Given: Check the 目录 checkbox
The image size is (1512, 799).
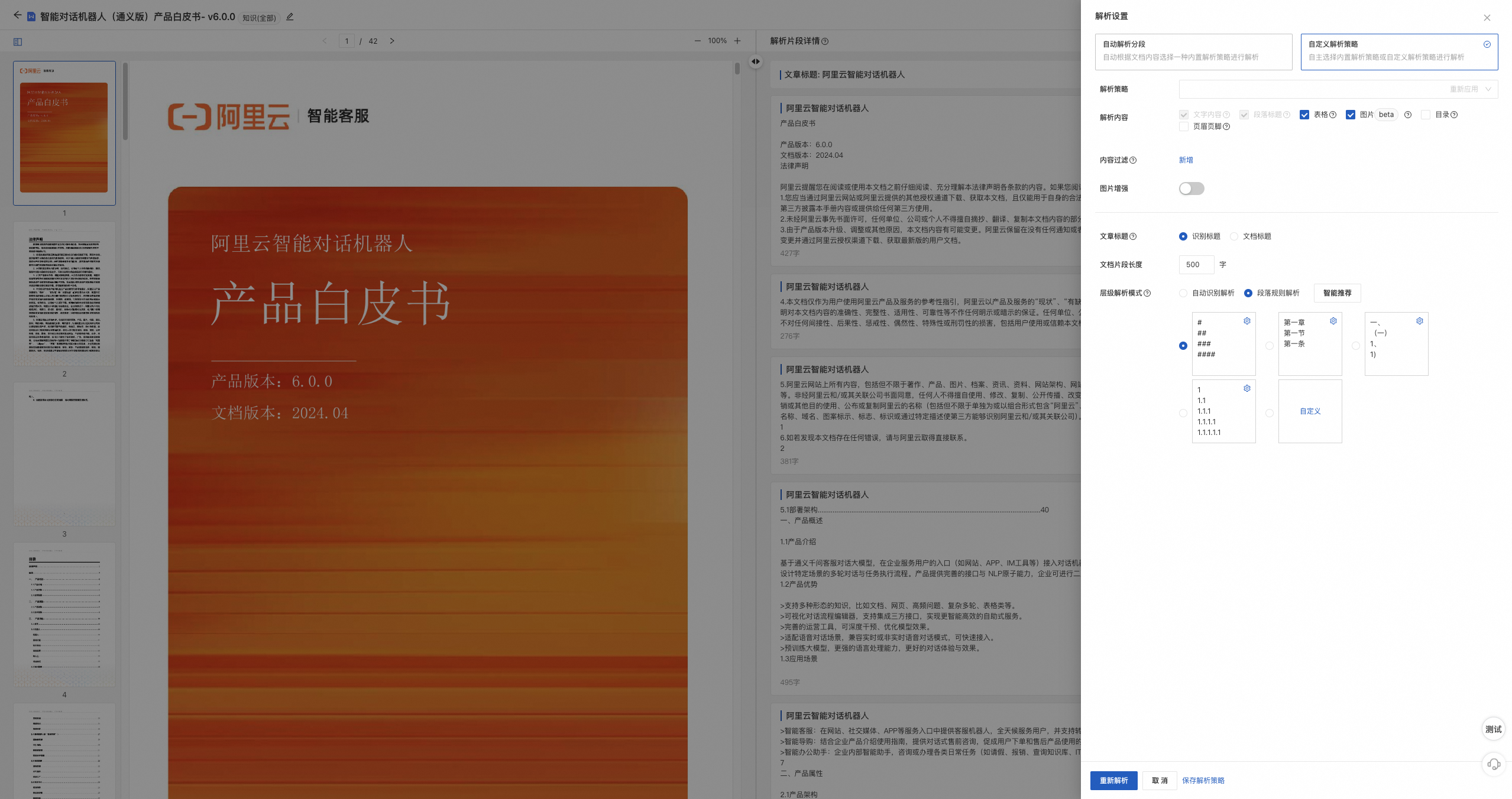Looking at the screenshot, I should click(x=1426, y=115).
